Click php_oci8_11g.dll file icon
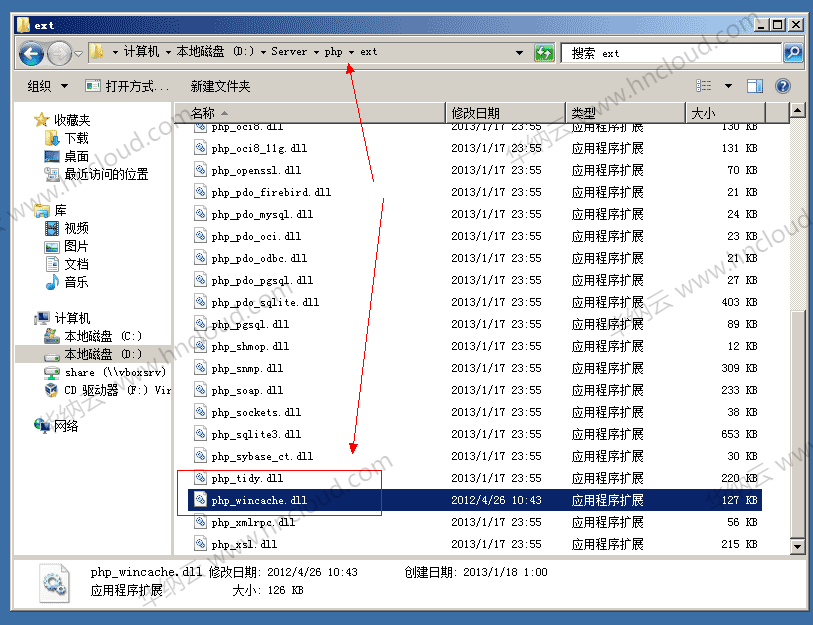The image size is (813, 625). (200, 148)
